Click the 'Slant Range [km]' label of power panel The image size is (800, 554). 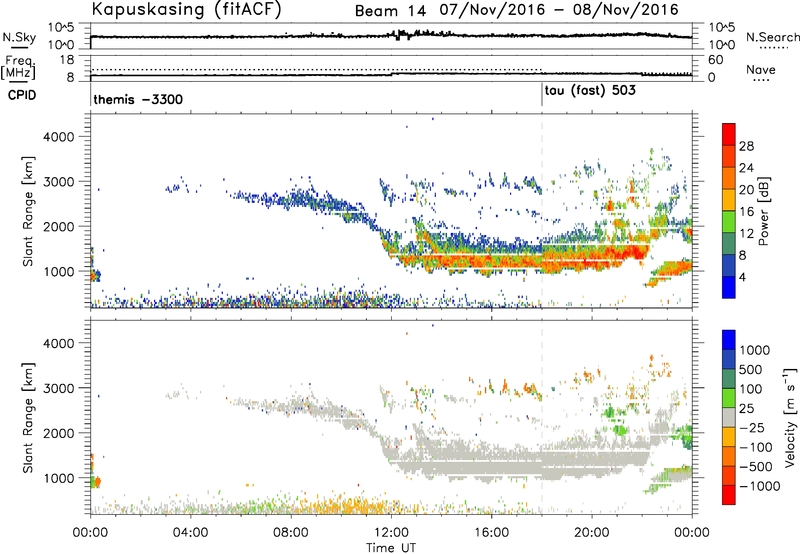pos(28,211)
